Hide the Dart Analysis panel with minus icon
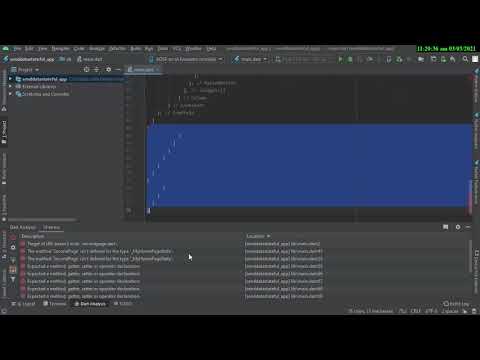This screenshot has width=480, height=360. [468, 227]
